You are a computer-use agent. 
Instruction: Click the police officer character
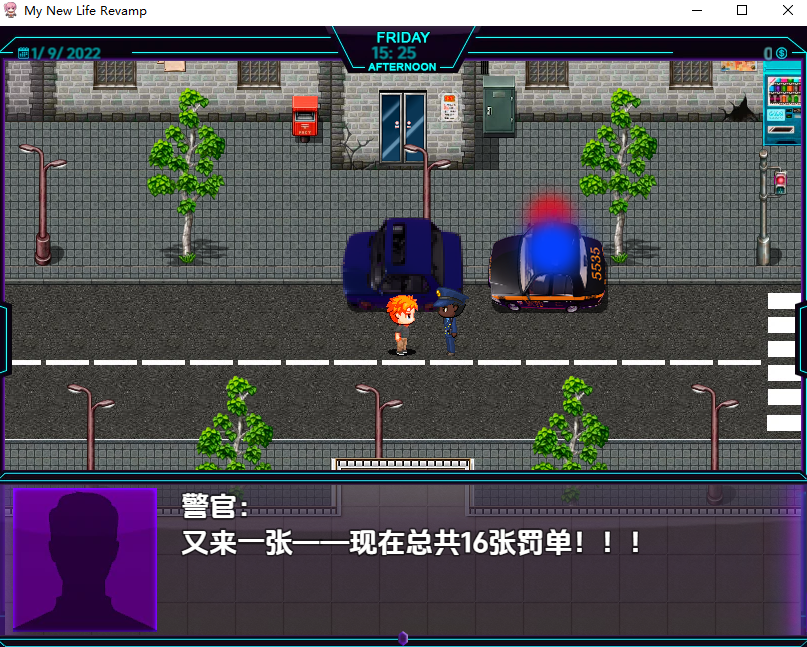pyautogui.click(x=449, y=319)
